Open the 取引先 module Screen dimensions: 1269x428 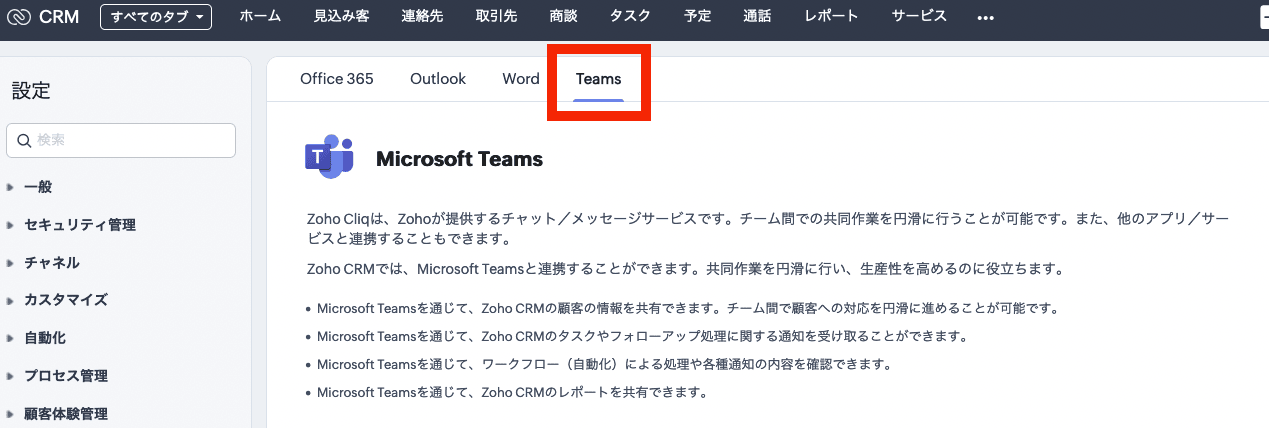click(496, 16)
